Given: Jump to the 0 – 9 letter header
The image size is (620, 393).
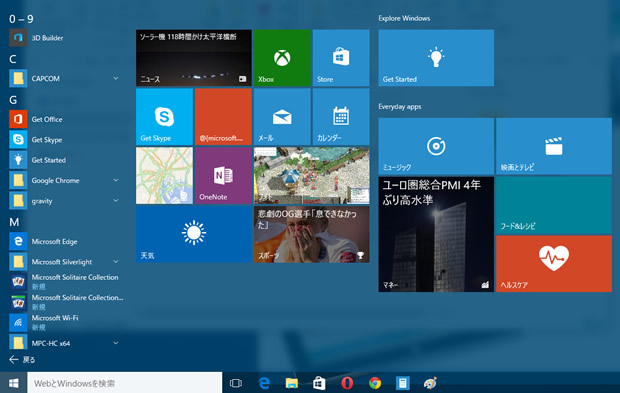Looking at the screenshot, I should [x=21, y=19].
